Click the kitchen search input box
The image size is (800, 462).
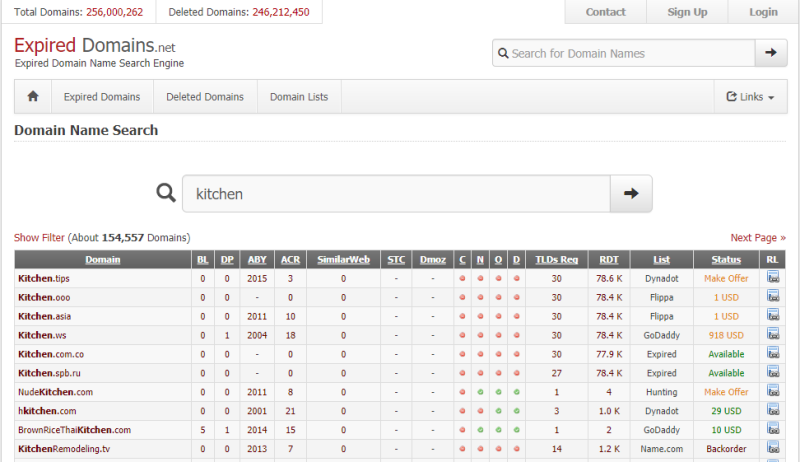pyautogui.click(x=396, y=193)
